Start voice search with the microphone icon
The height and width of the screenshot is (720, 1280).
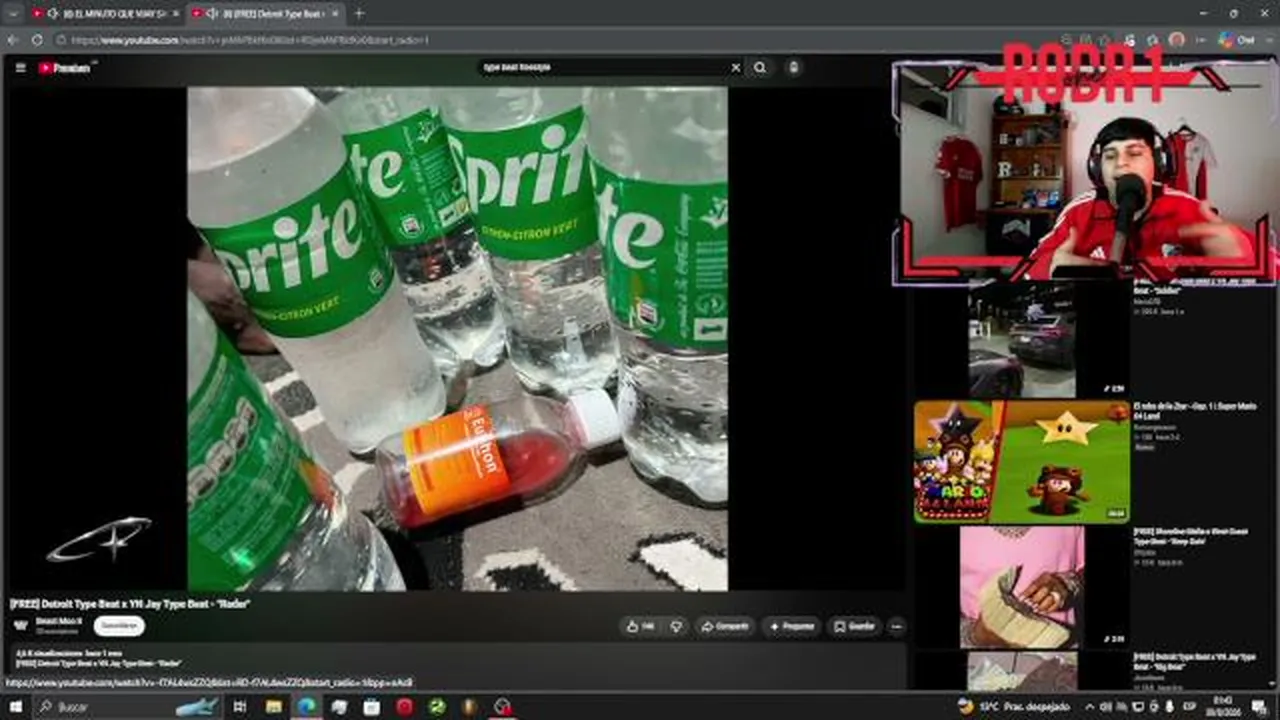[x=793, y=68]
